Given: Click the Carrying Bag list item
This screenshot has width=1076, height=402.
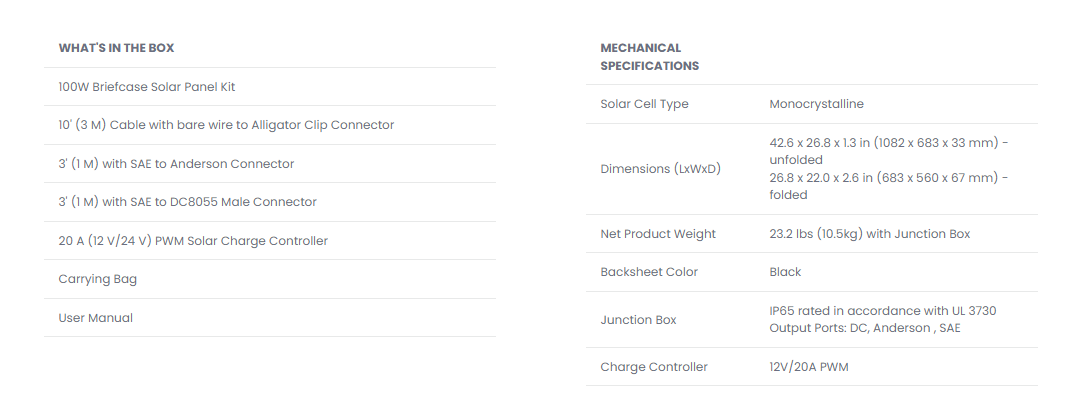Looking at the screenshot, I should (98, 279).
